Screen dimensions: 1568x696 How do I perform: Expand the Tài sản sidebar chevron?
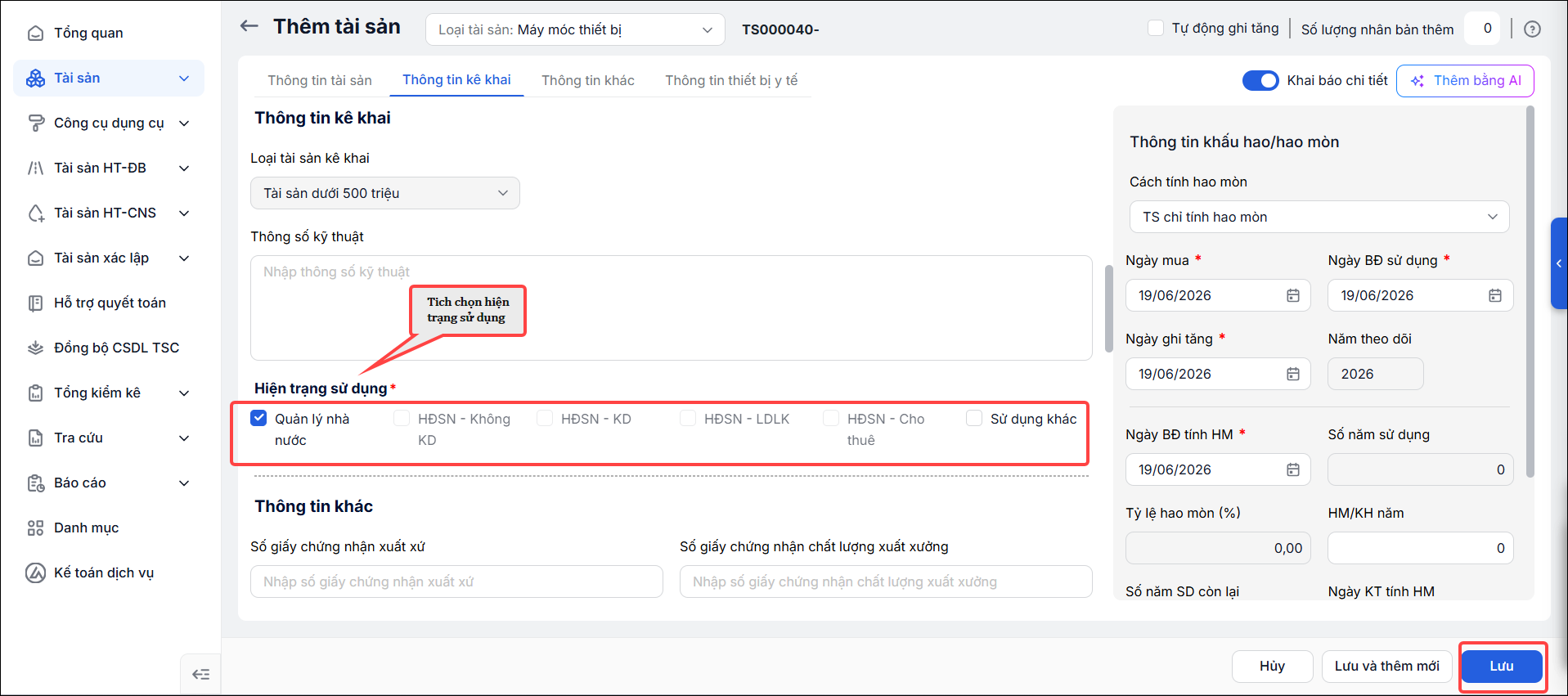(x=184, y=79)
